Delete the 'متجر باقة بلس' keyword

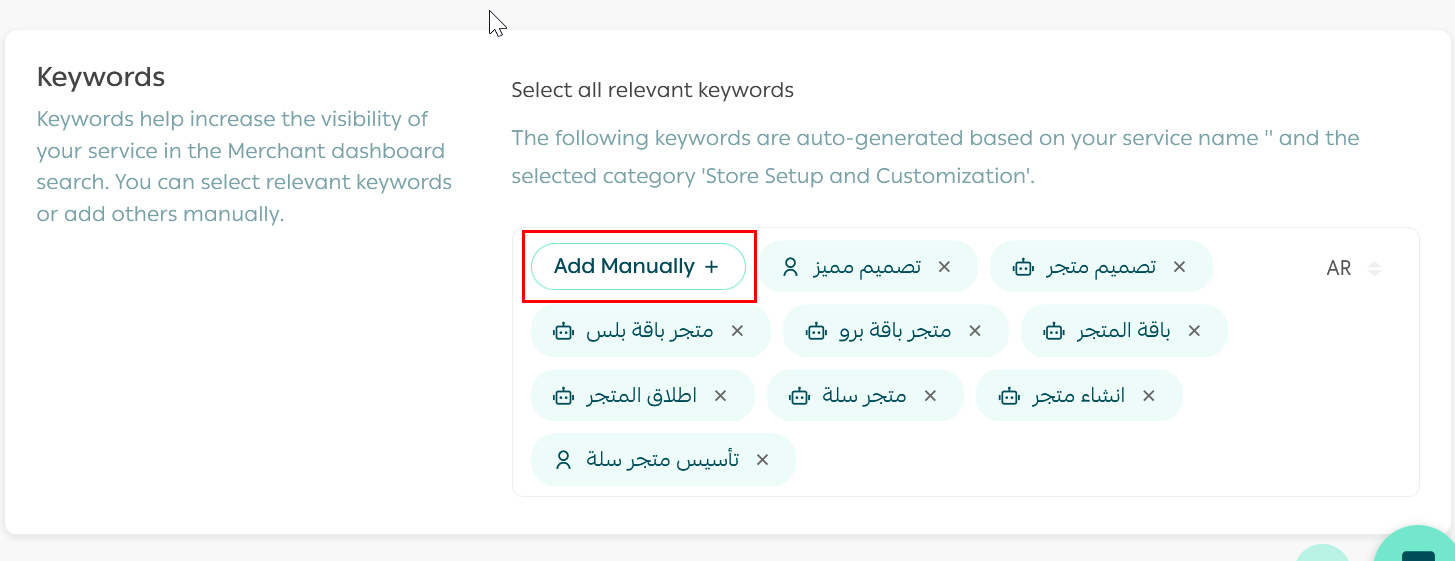(737, 331)
